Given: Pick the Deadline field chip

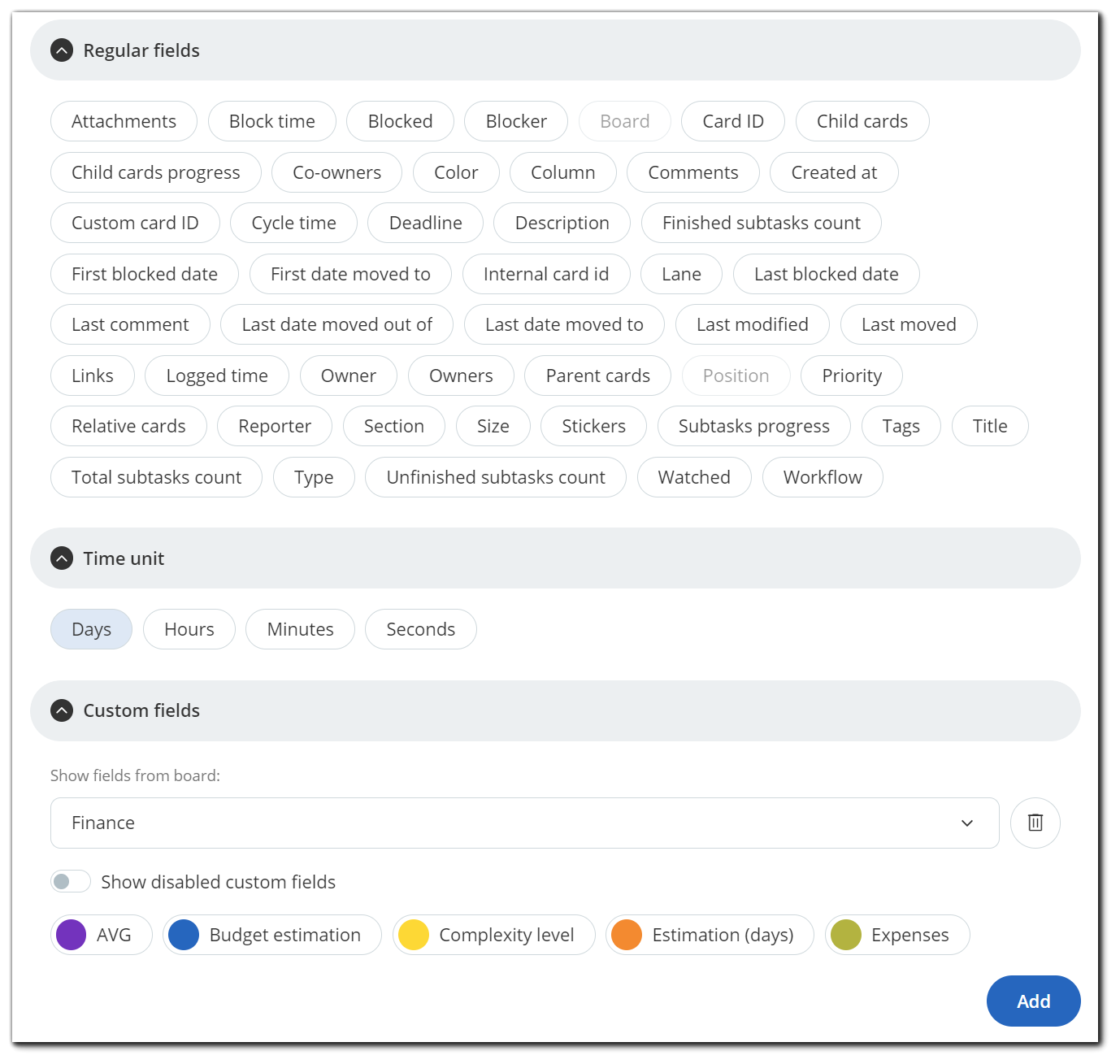Looking at the screenshot, I should click(x=425, y=223).
